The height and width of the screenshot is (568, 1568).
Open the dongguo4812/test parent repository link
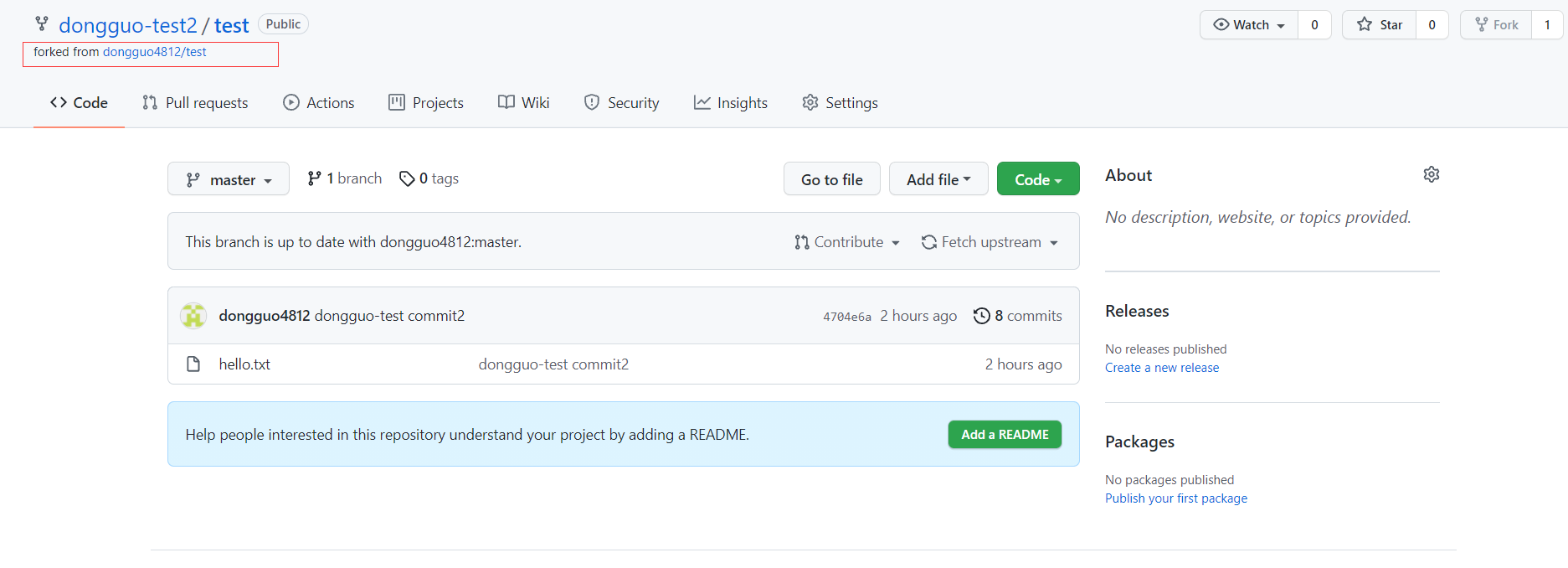[x=155, y=52]
